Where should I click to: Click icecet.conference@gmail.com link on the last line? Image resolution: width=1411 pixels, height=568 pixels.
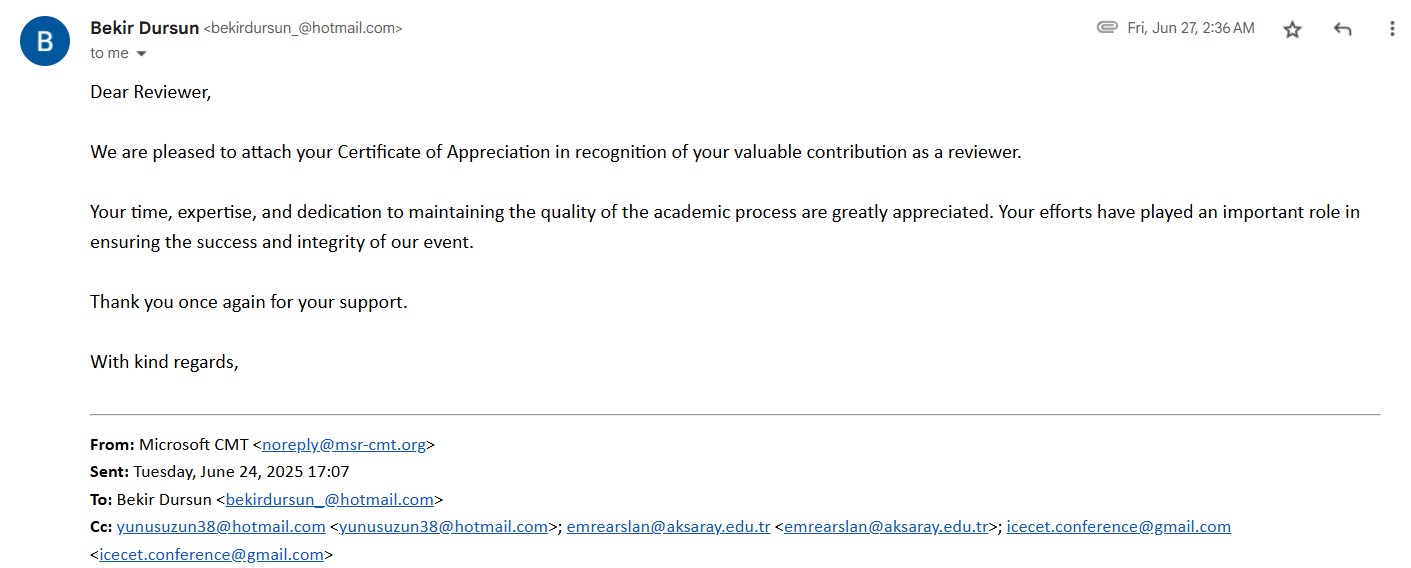coord(211,554)
